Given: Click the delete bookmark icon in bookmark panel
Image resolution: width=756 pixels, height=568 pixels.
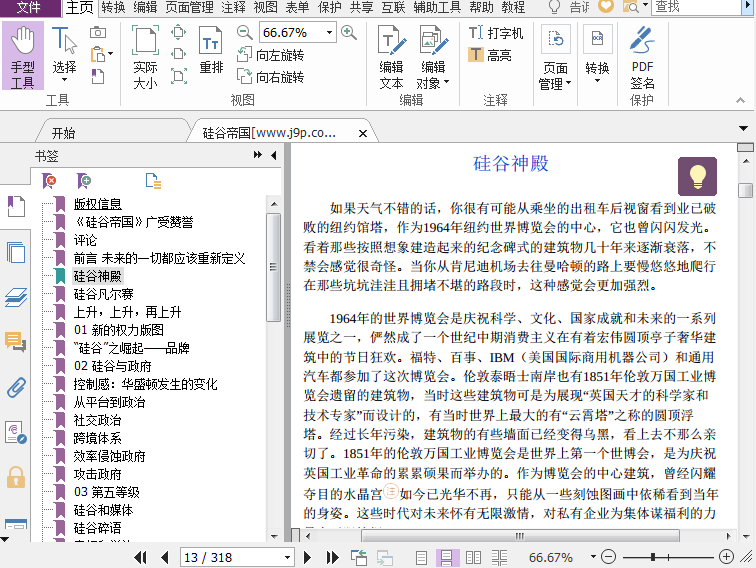Looking at the screenshot, I should pos(50,180).
